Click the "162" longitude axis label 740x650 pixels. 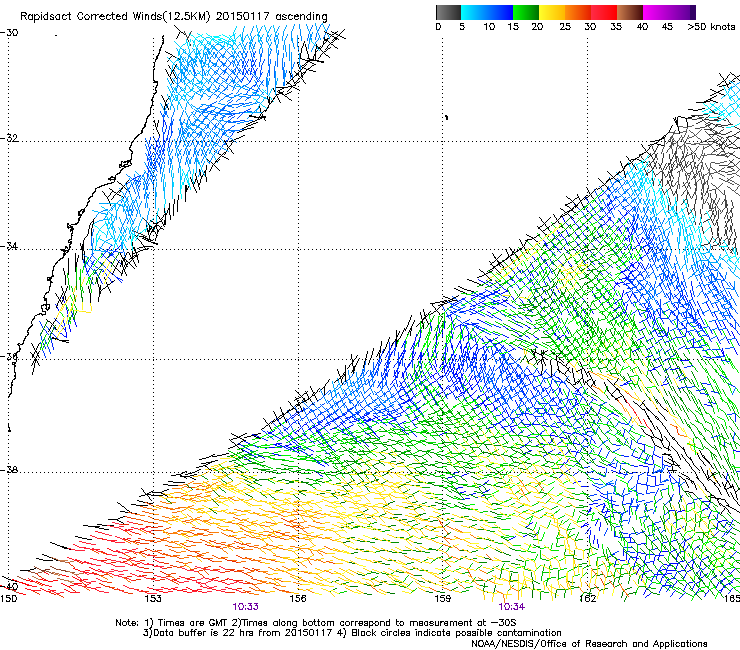[x=587, y=599]
